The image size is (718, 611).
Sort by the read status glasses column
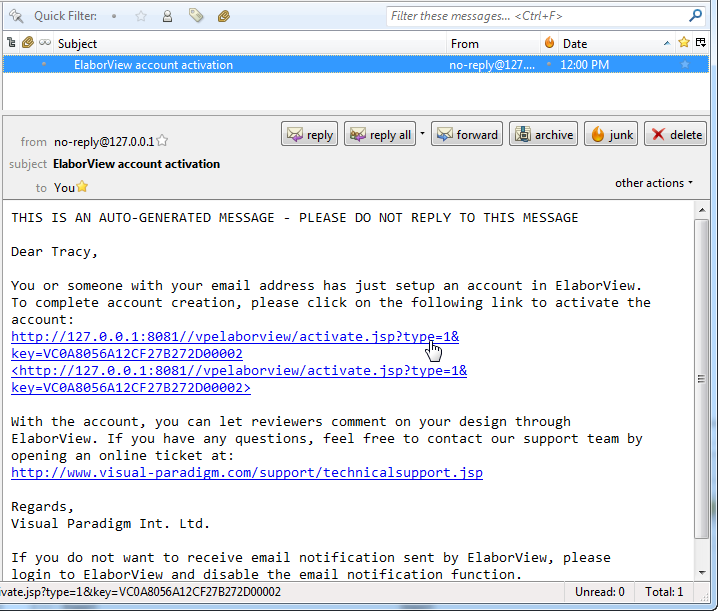pos(44,43)
